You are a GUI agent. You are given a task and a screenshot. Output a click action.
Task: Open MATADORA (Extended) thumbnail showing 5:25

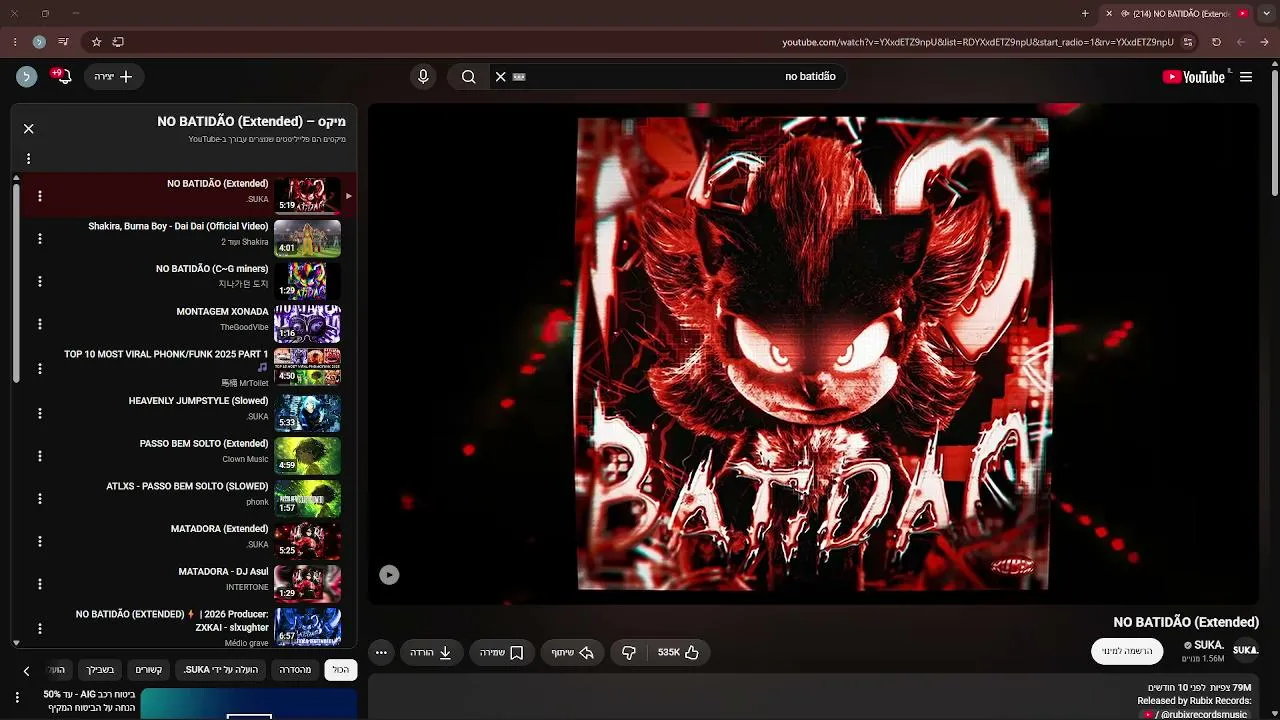click(x=307, y=541)
